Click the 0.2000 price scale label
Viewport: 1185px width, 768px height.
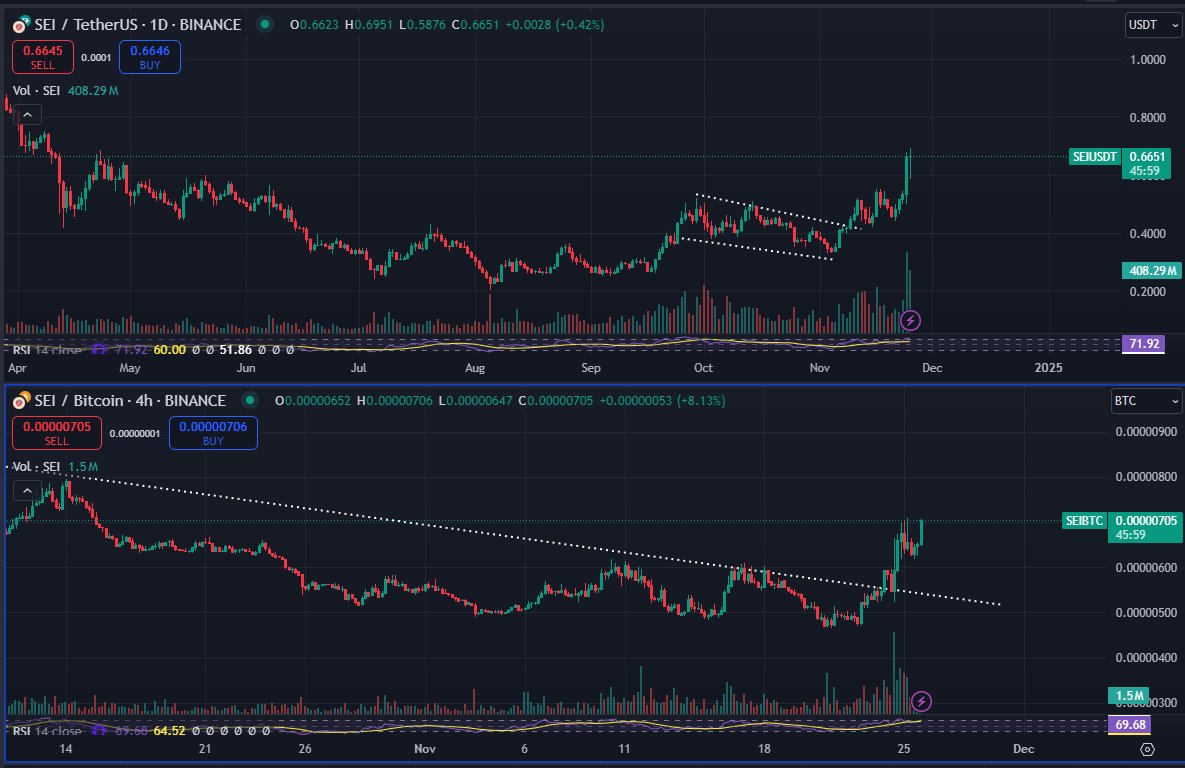[x=1147, y=291]
